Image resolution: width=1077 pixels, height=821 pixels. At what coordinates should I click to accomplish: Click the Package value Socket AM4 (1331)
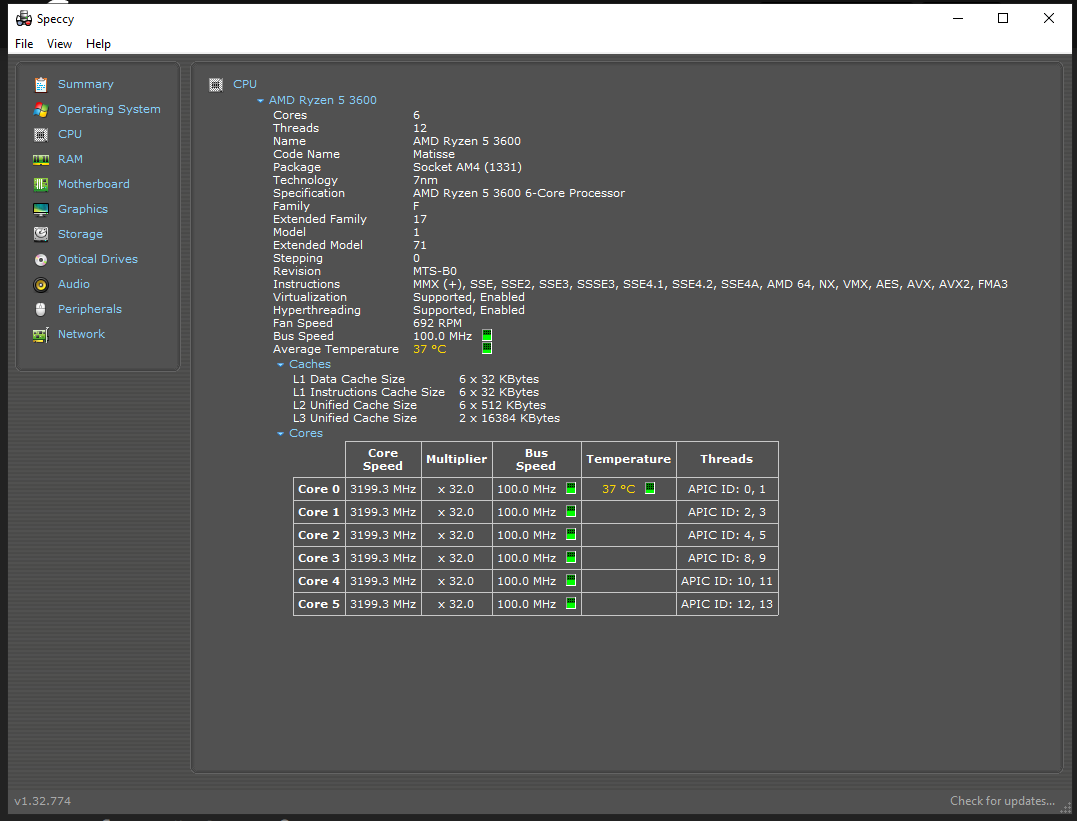pyautogui.click(x=467, y=167)
